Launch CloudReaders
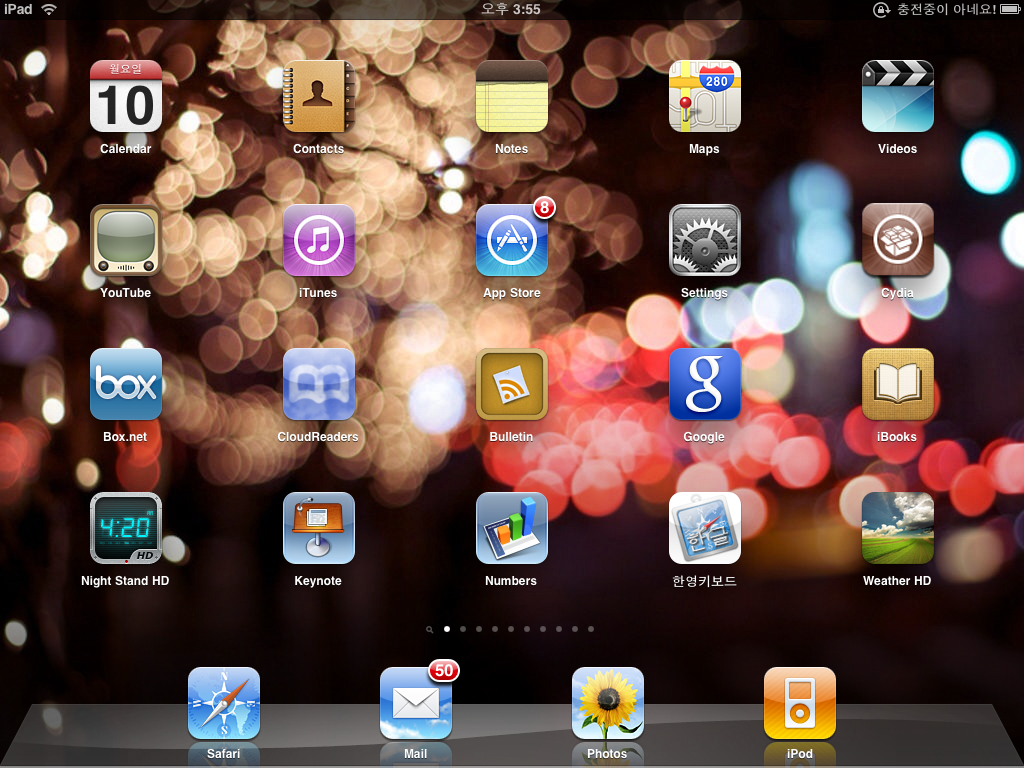The height and width of the screenshot is (768, 1024). point(319,384)
